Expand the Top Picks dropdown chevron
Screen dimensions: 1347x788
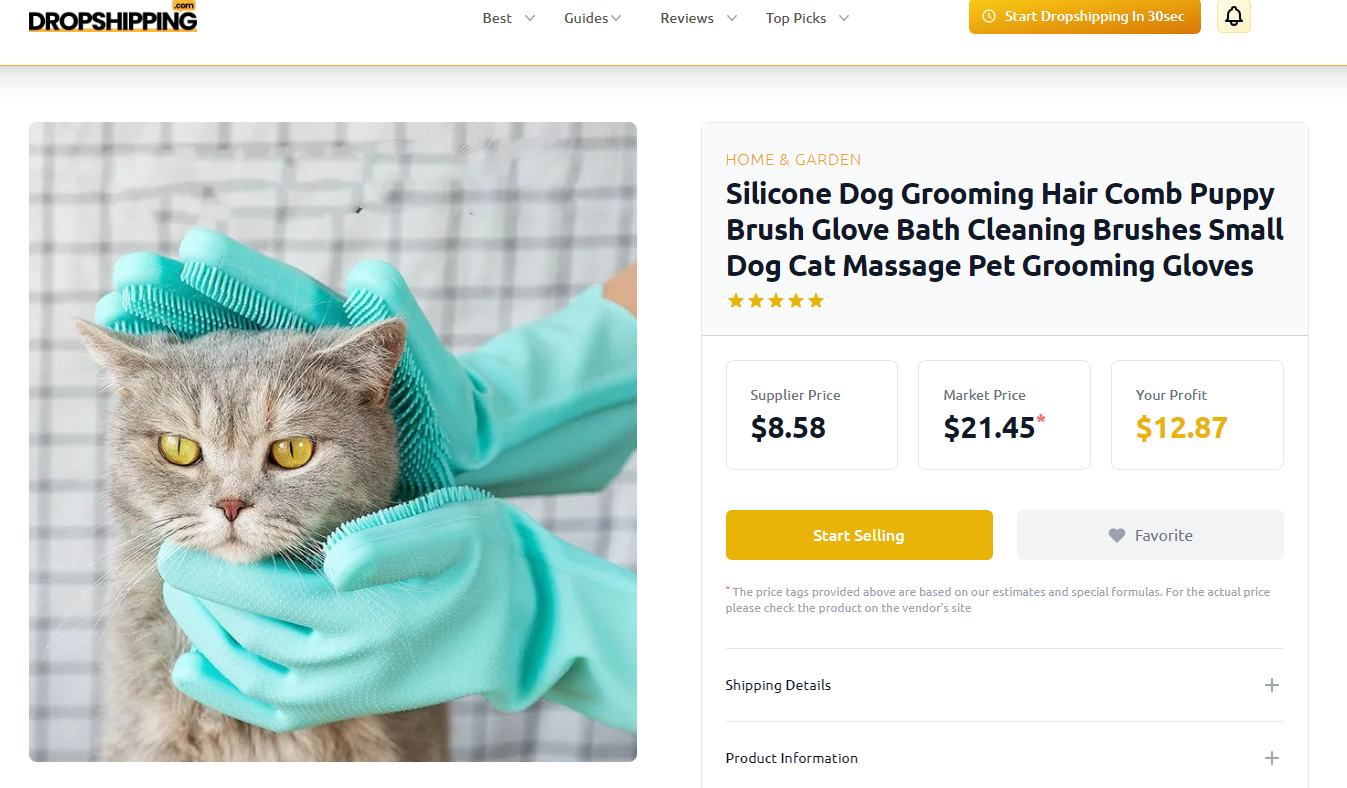[844, 18]
